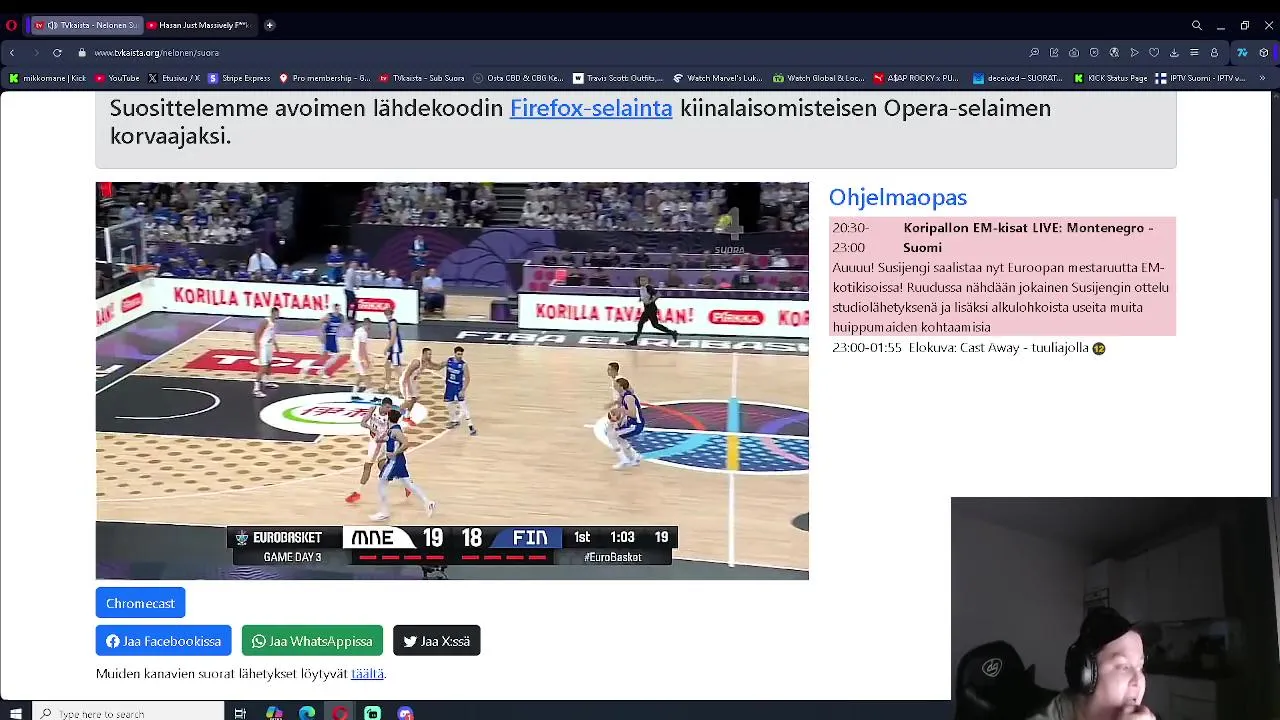Open the Pro membership bookmark
This screenshot has width=1280, height=720.
[x=325, y=78]
